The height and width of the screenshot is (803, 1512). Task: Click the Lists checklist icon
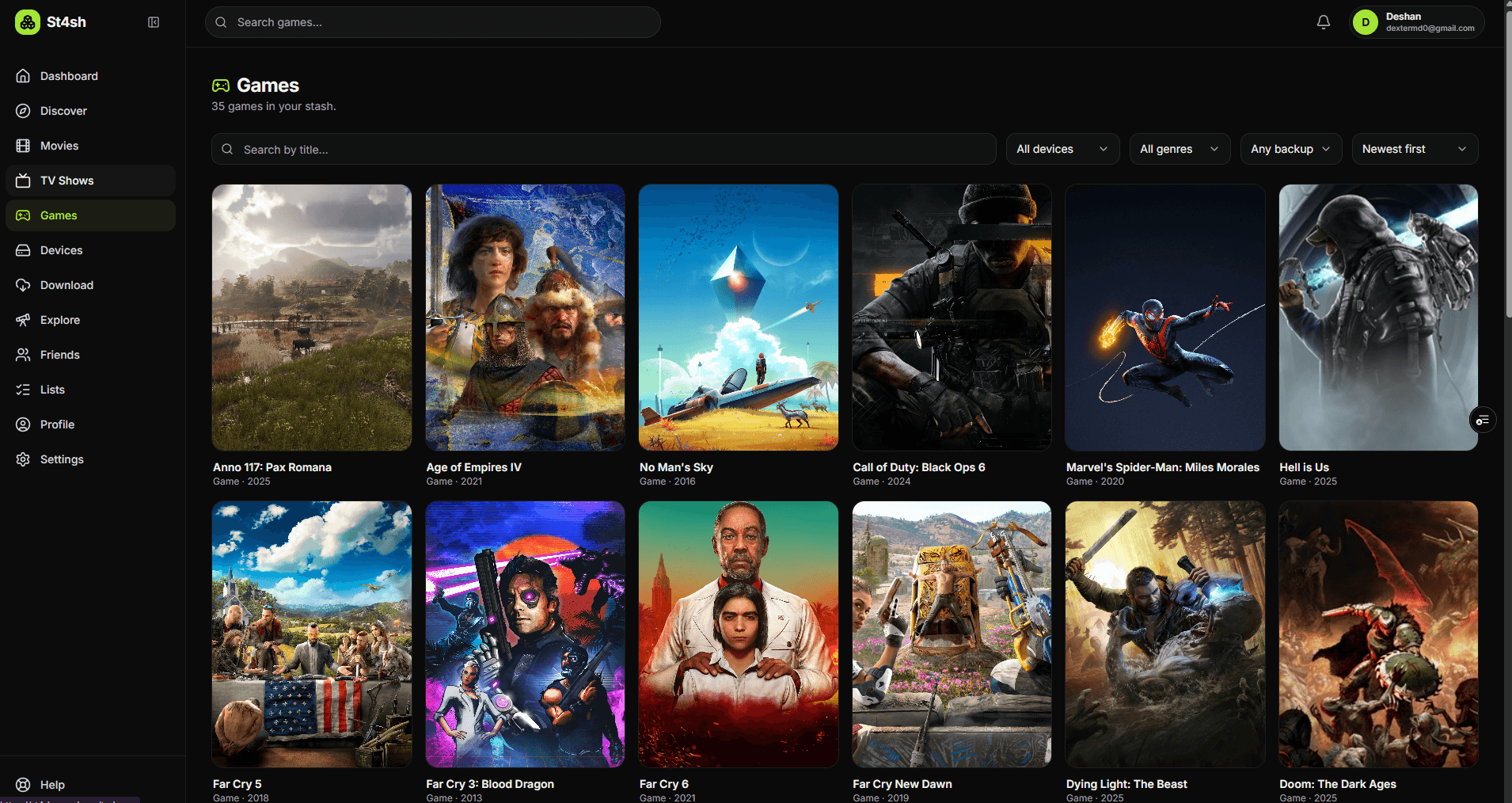pyautogui.click(x=23, y=390)
